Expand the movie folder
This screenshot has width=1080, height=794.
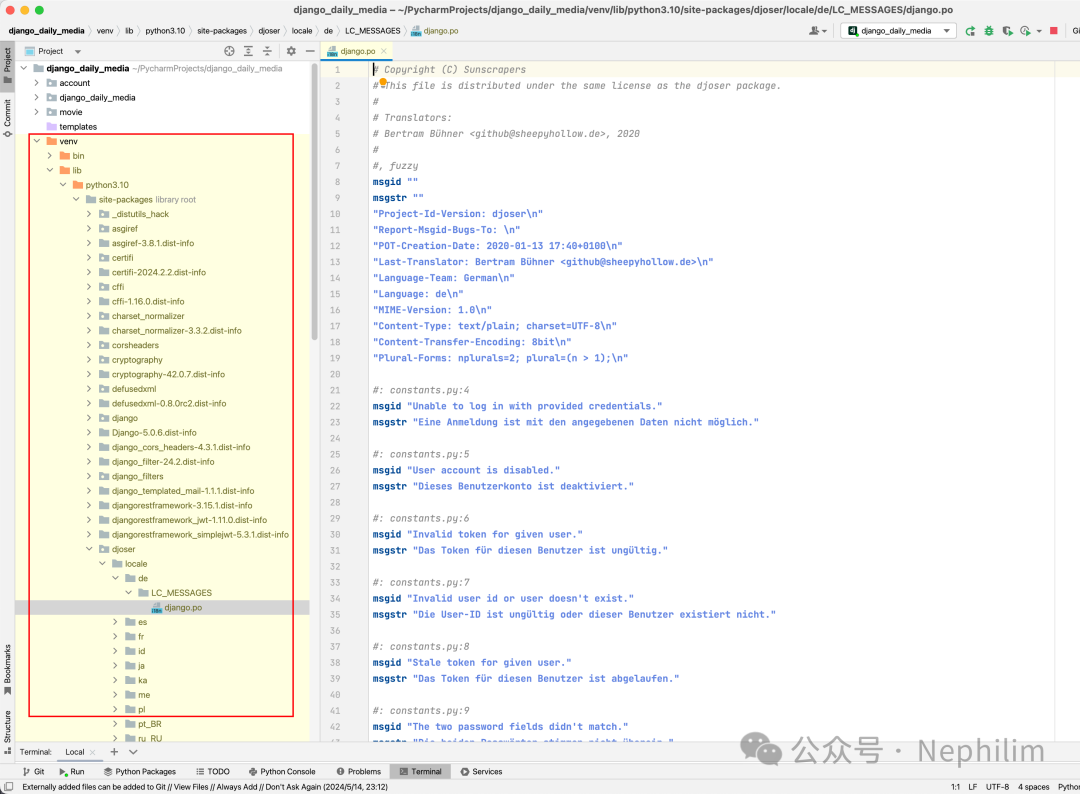pyautogui.click(x=37, y=112)
